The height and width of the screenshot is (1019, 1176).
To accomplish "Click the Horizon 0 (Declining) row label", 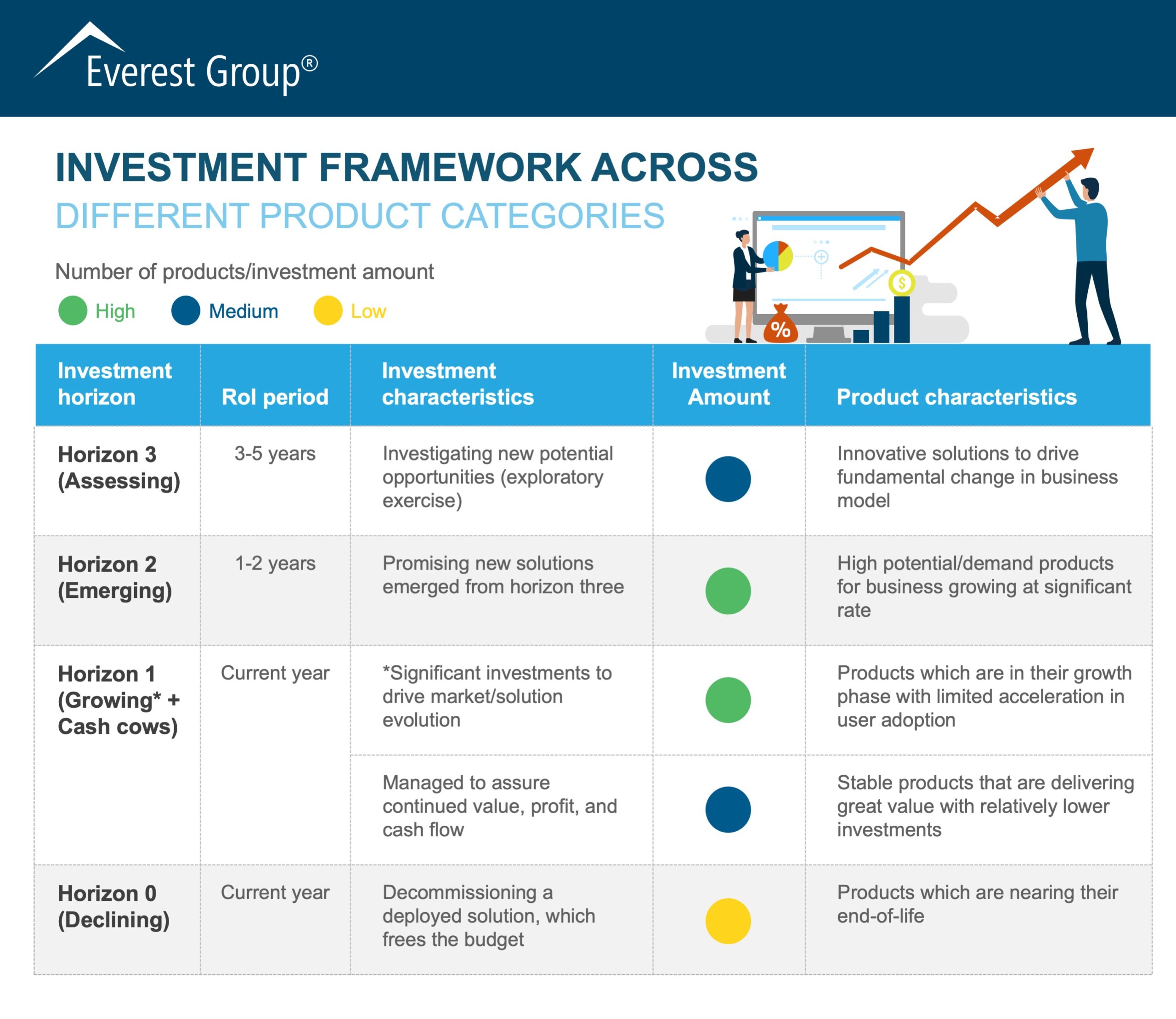I will click(x=113, y=906).
